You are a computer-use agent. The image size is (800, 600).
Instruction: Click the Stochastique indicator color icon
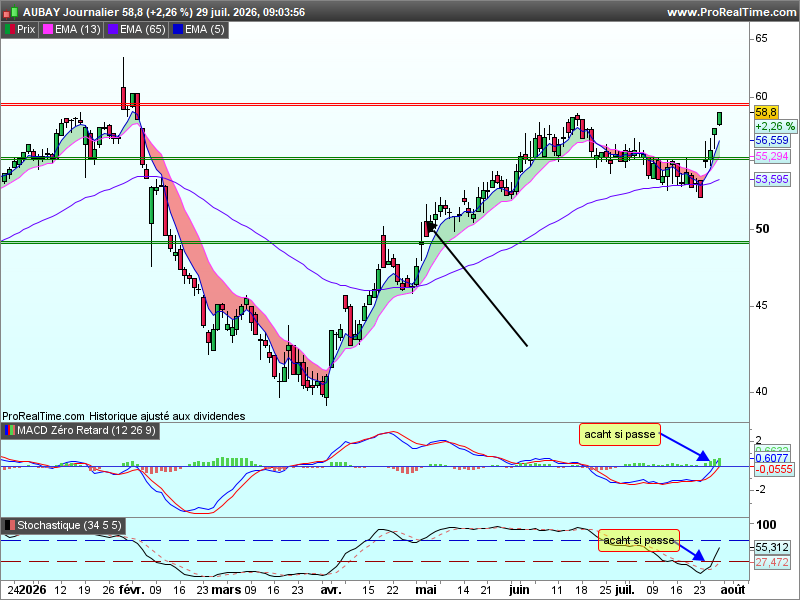(x=10, y=525)
